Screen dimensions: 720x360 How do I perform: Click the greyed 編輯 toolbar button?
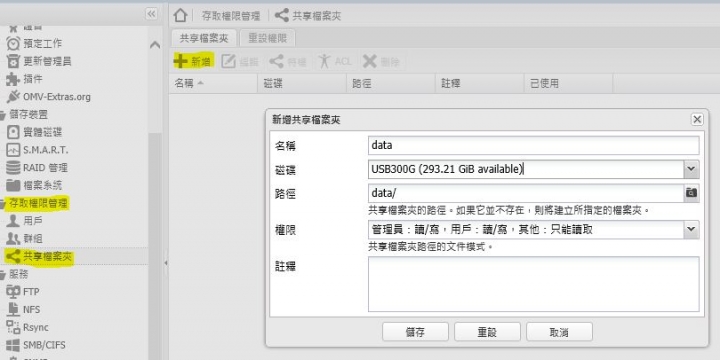coord(240,62)
